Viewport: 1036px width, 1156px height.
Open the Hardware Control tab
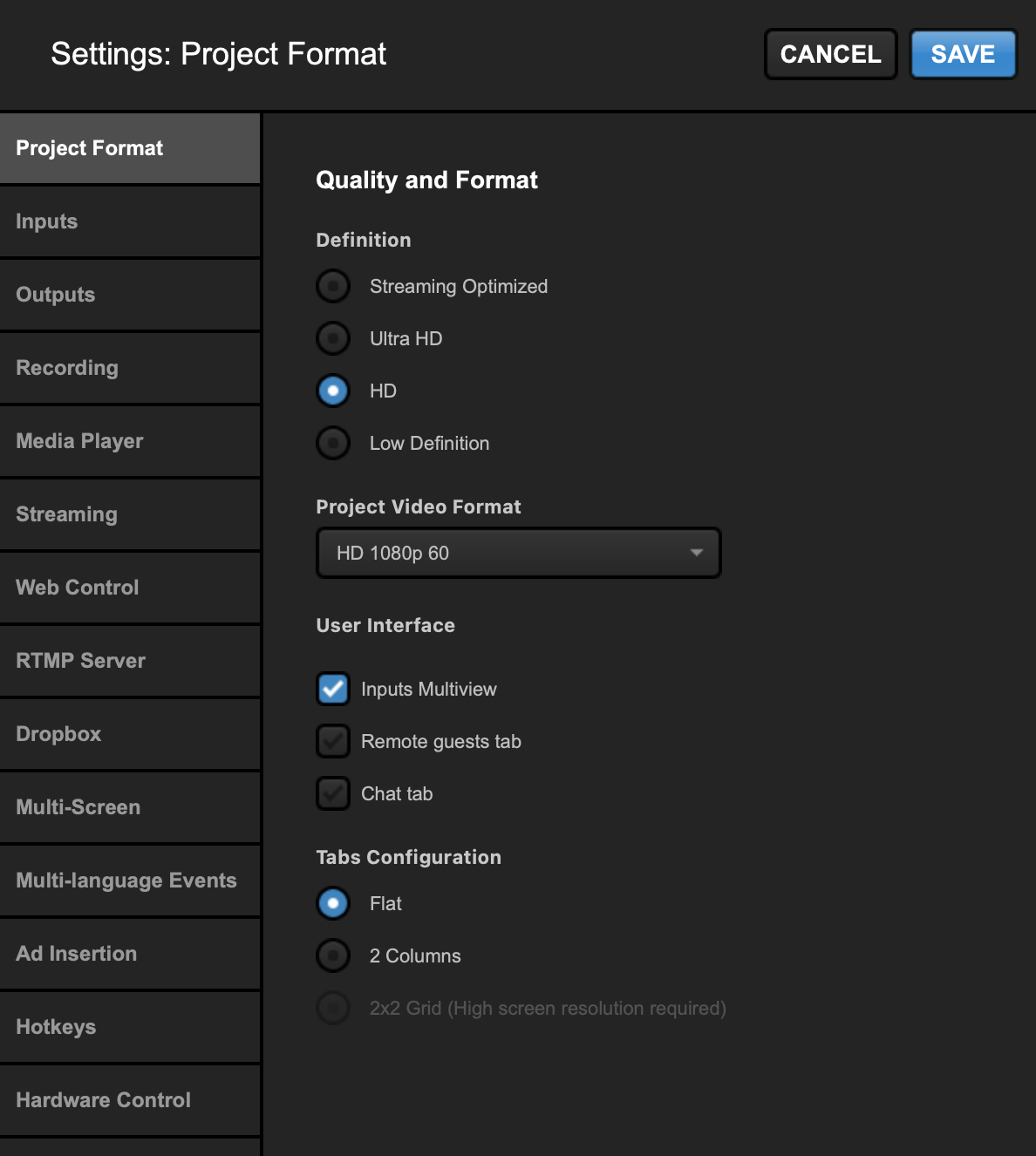pyautogui.click(x=130, y=1100)
